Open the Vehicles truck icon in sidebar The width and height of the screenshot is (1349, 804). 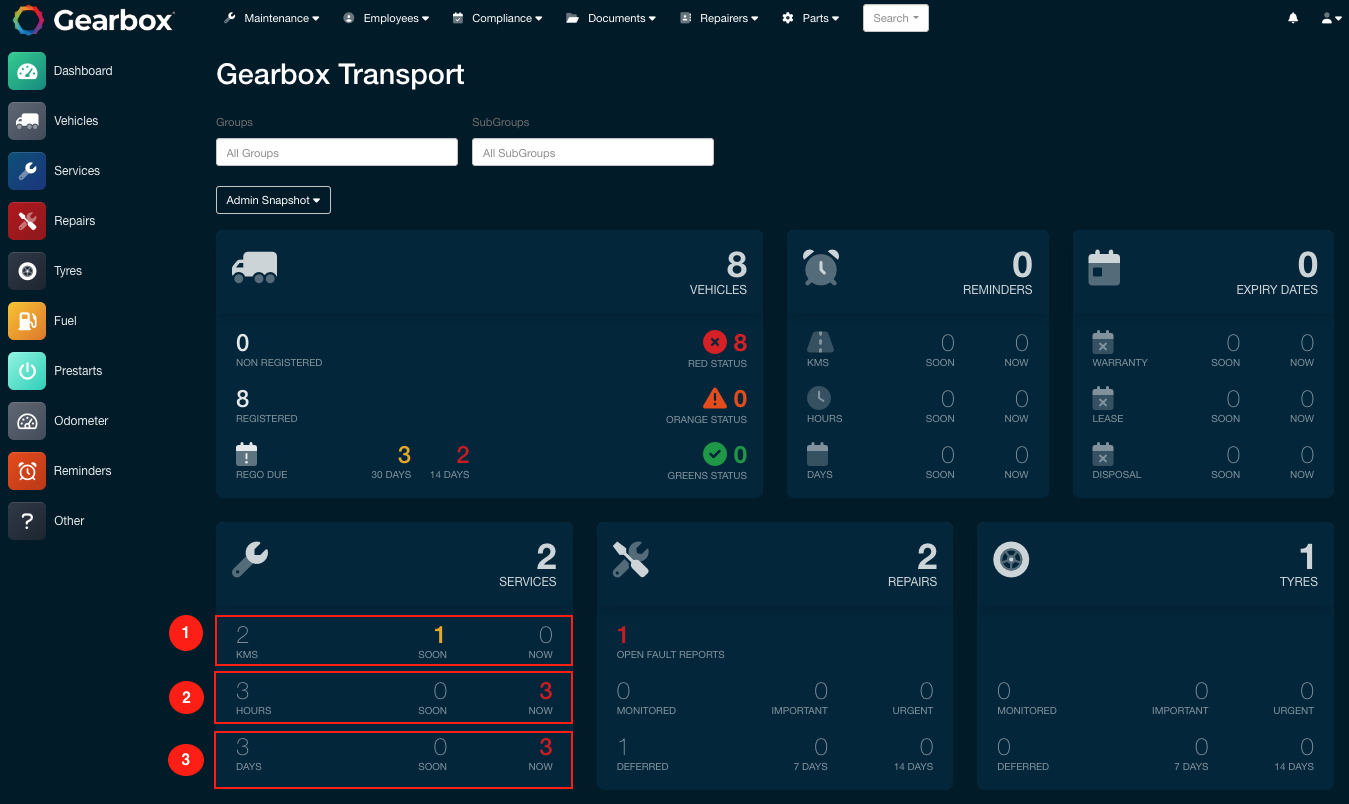coord(27,121)
